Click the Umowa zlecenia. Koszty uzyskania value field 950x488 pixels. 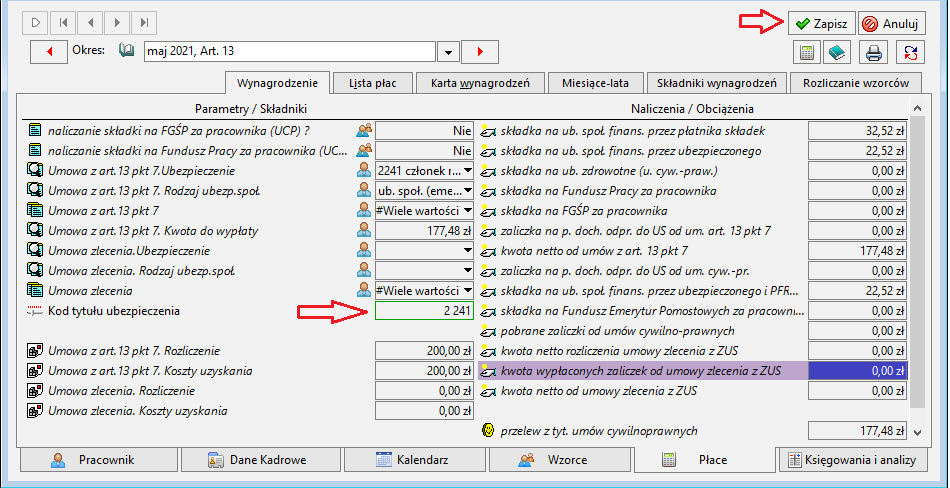[x=424, y=411]
